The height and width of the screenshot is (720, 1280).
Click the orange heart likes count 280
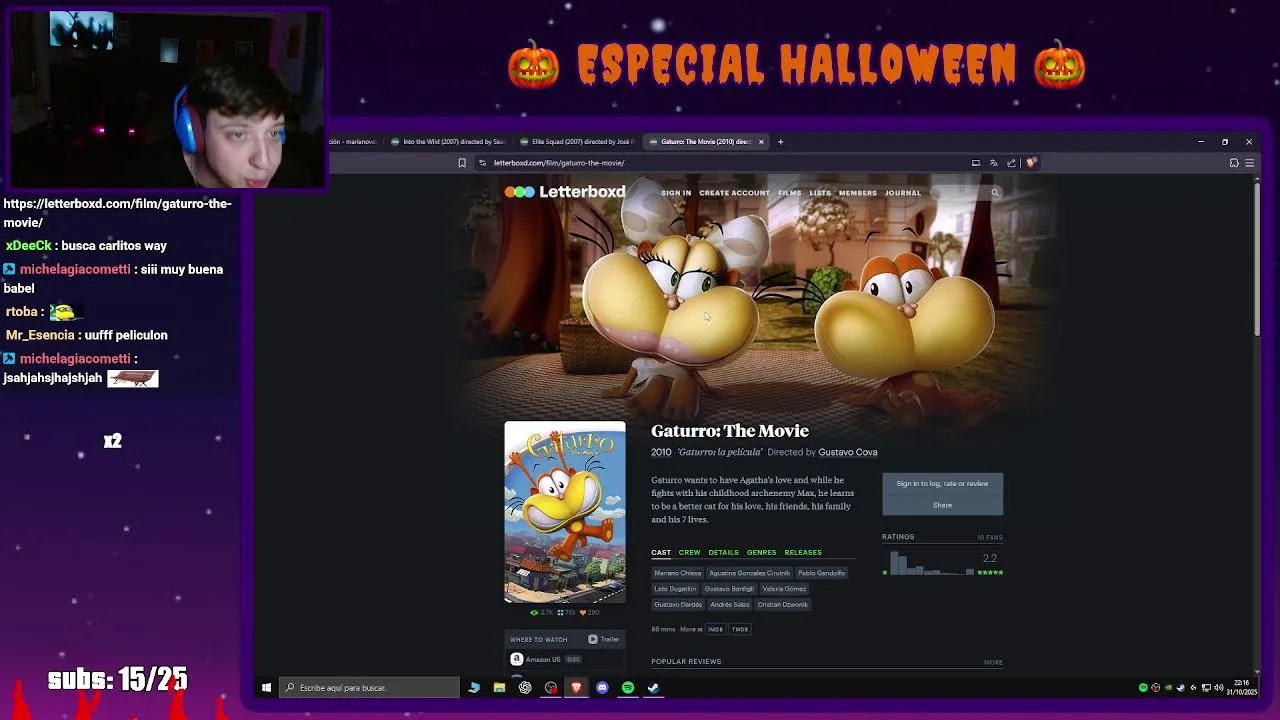click(589, 612)
